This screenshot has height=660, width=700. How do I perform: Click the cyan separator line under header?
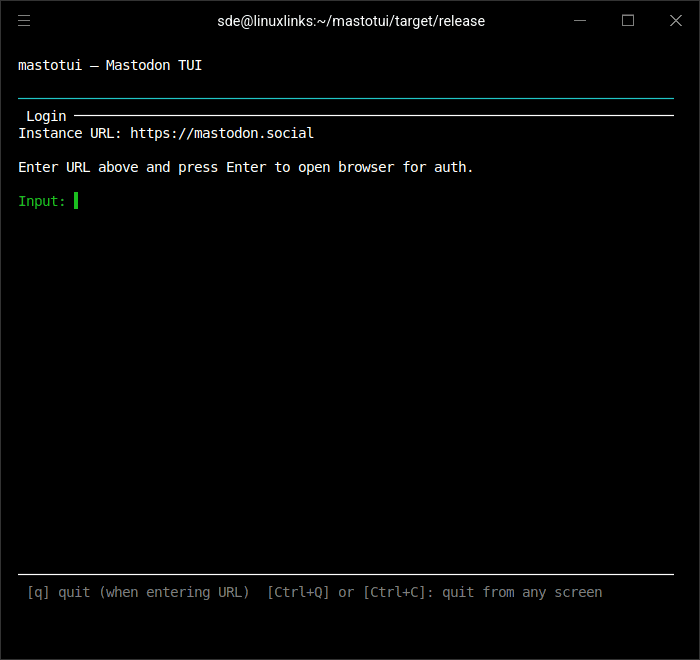pos(346,98)
